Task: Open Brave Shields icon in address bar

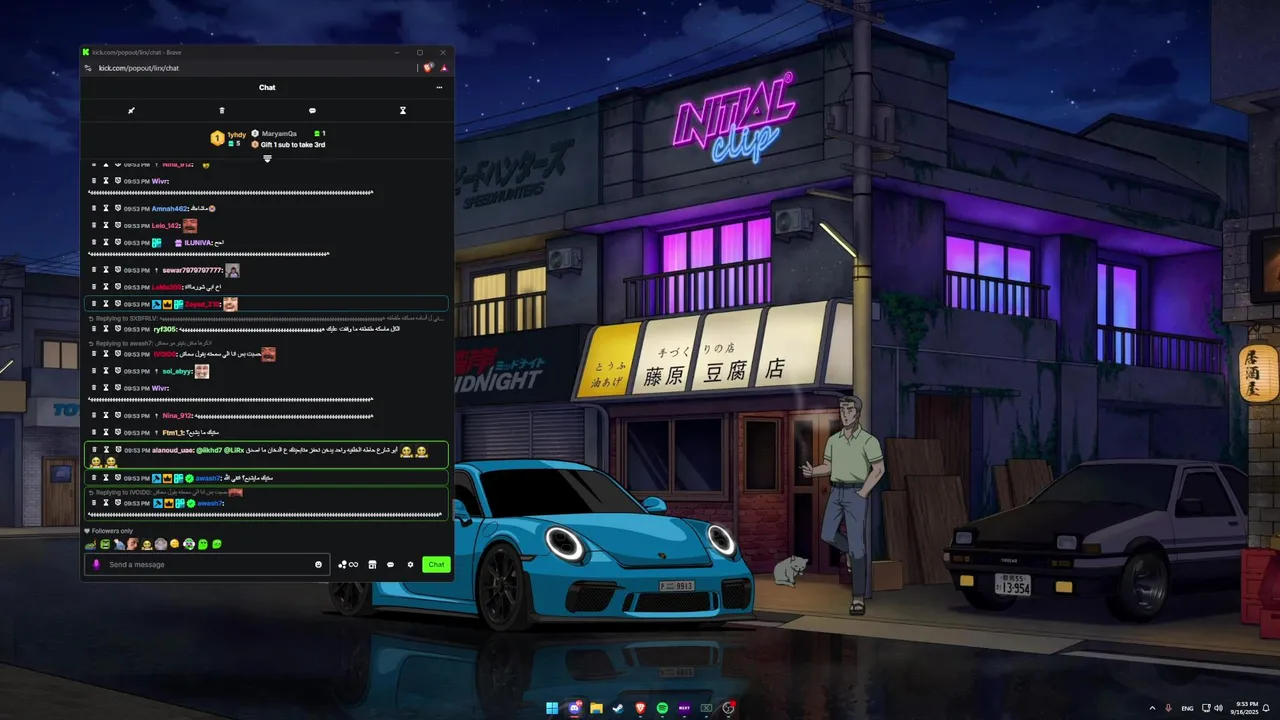Action: 428,68
